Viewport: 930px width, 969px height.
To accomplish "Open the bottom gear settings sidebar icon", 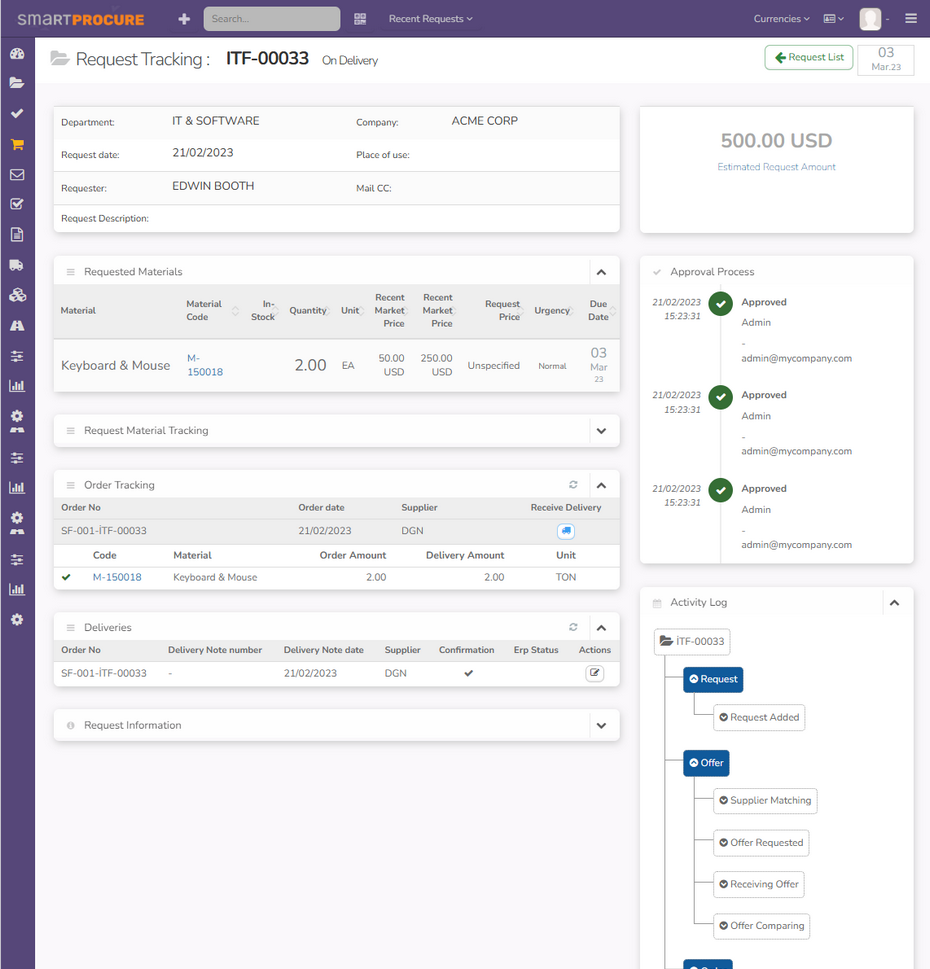I will (17, 620).
